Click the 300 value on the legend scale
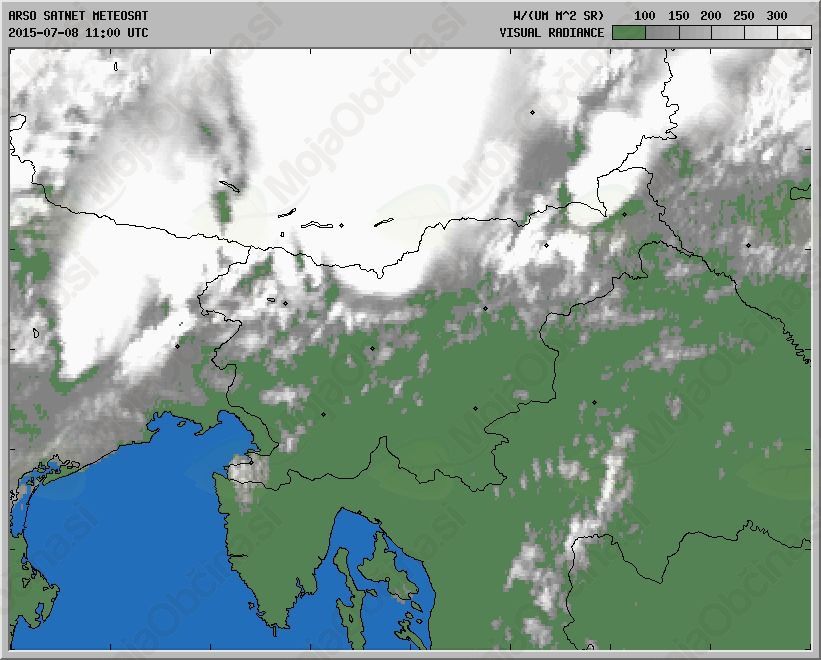Viewport: 821px width, 660px height. (776, 16)
